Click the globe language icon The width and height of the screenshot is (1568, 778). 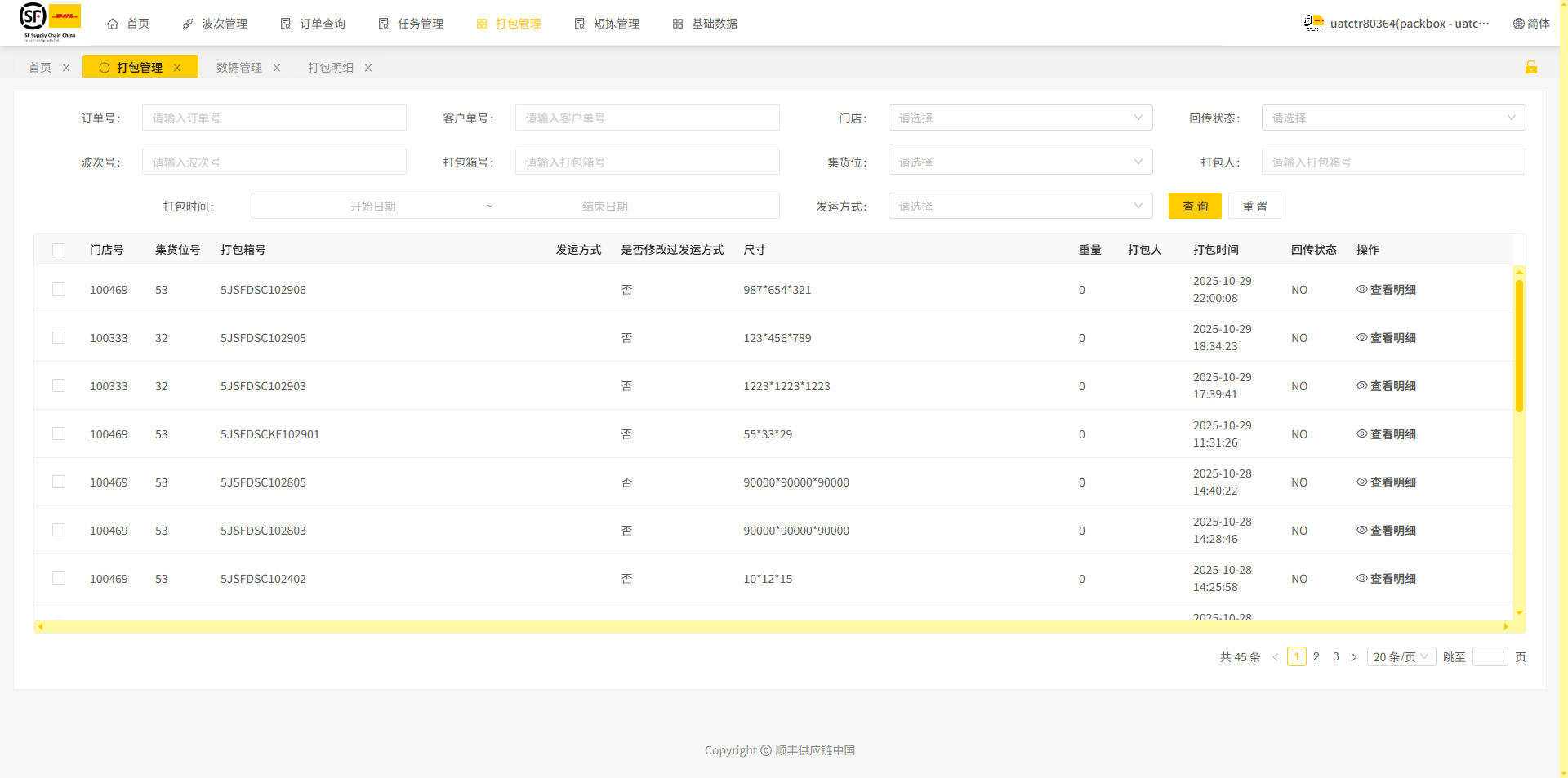pos(1519,24)
